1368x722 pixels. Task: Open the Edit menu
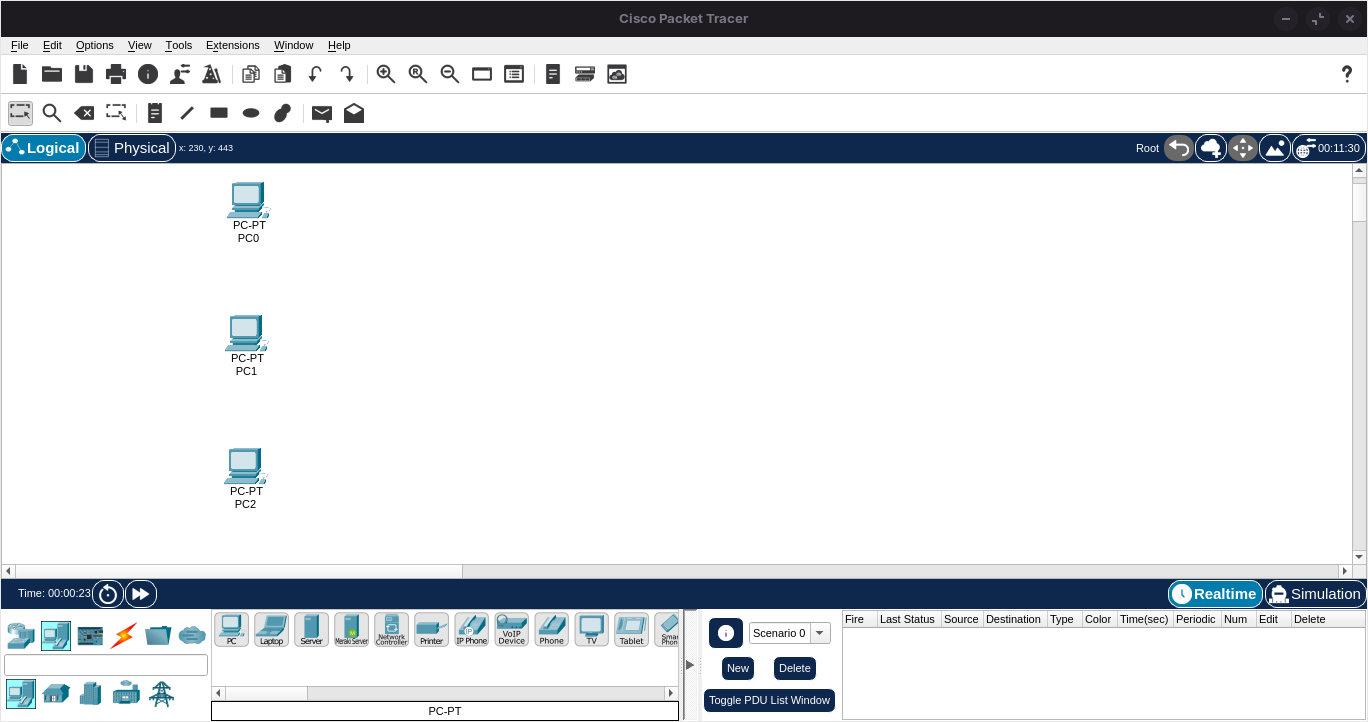(52, 45)
